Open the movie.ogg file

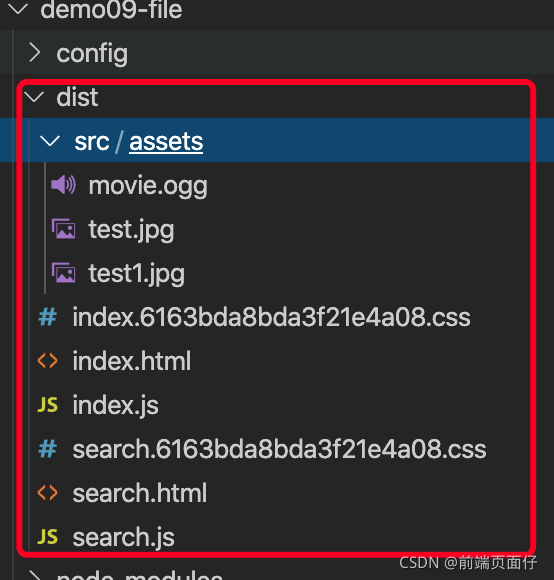[x=148, y=186]
